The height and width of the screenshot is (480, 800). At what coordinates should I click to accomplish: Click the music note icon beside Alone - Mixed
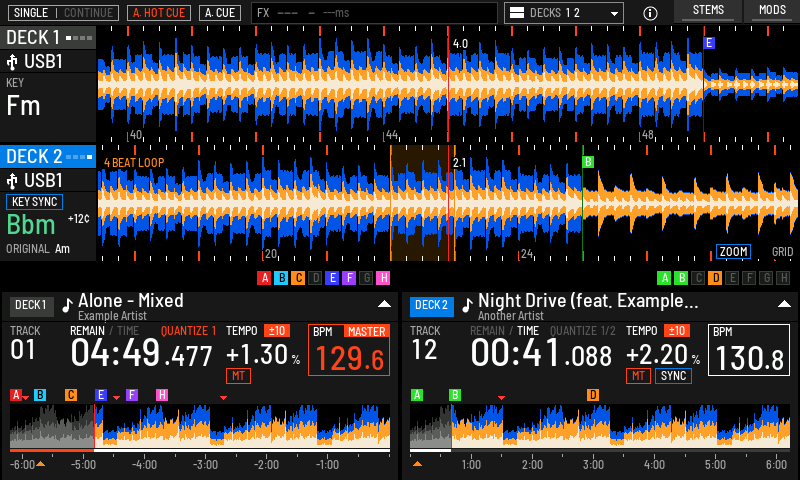point(67,305)
